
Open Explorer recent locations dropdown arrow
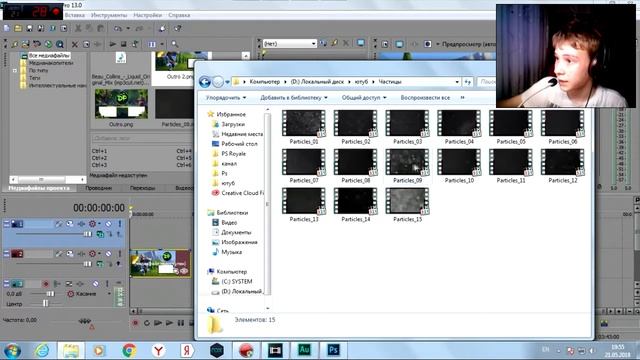tap(227, 82)
